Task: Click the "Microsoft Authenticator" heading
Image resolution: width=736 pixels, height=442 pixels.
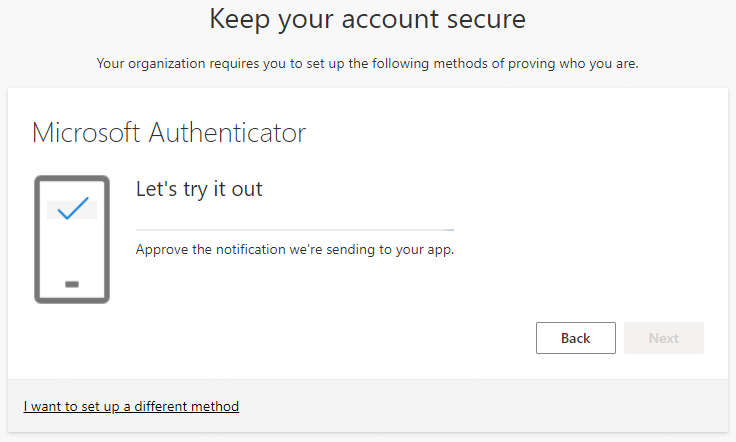Action: [169, 132]
